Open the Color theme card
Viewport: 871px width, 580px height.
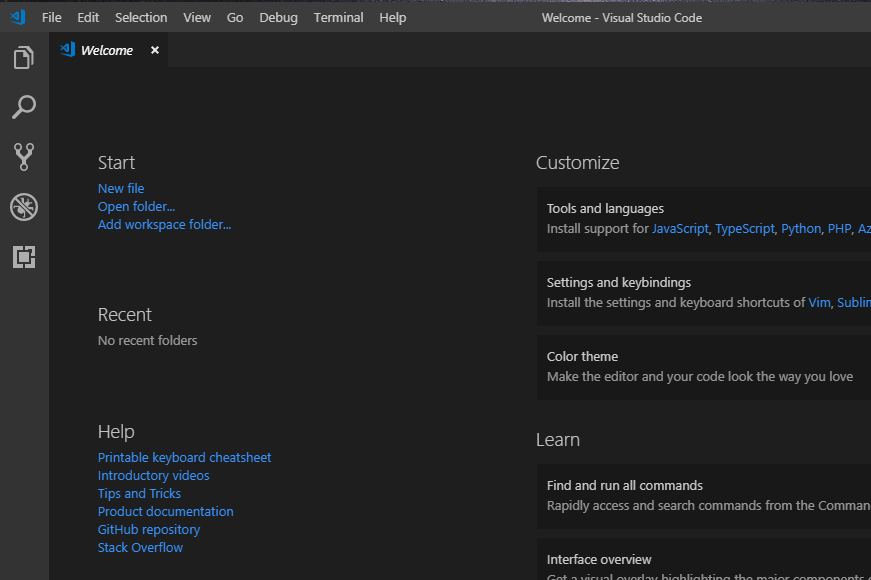(704, 367)
